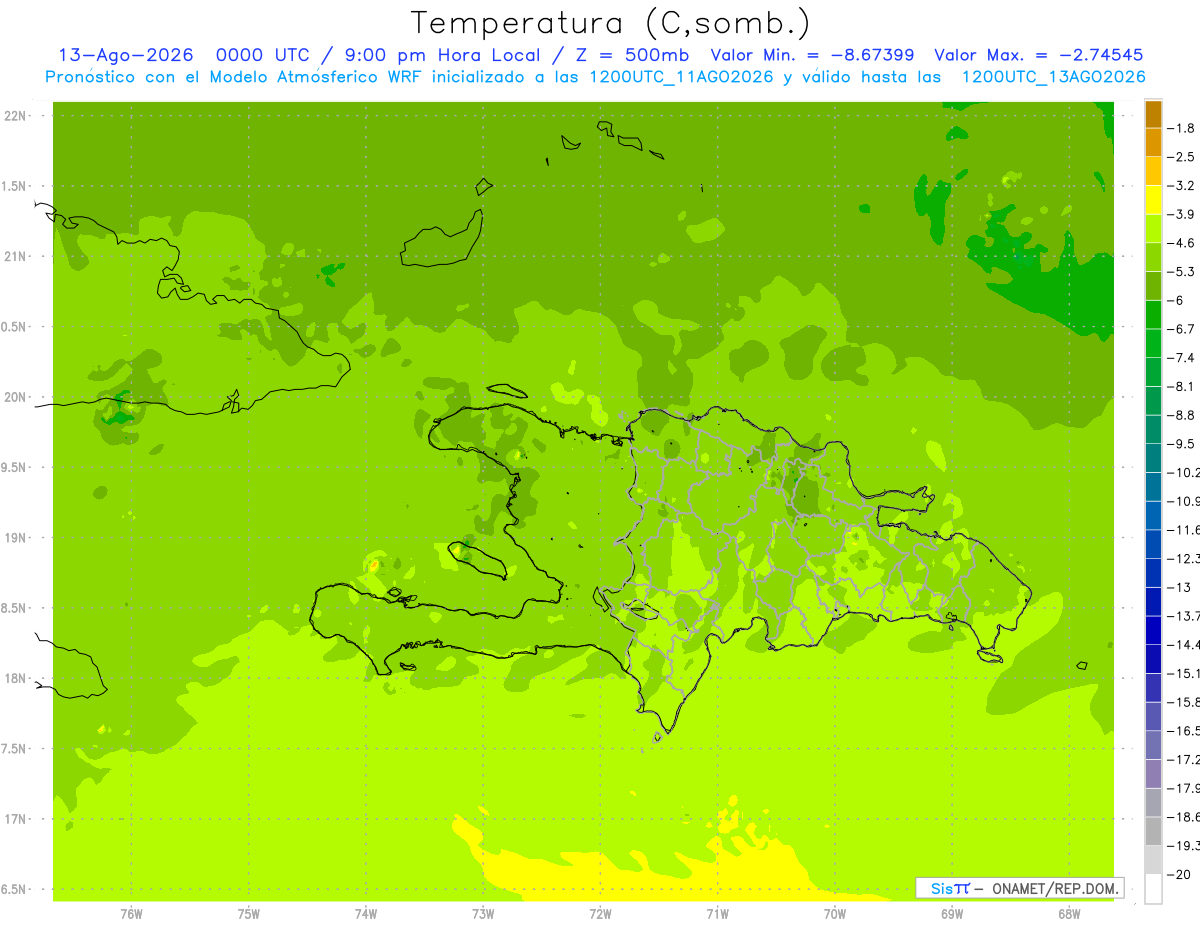Click the orange legend swatch between -1.8 and -2.5
Viewport: 1200px width, 927px height.
pyautogui.click(x=1153, y=142)
